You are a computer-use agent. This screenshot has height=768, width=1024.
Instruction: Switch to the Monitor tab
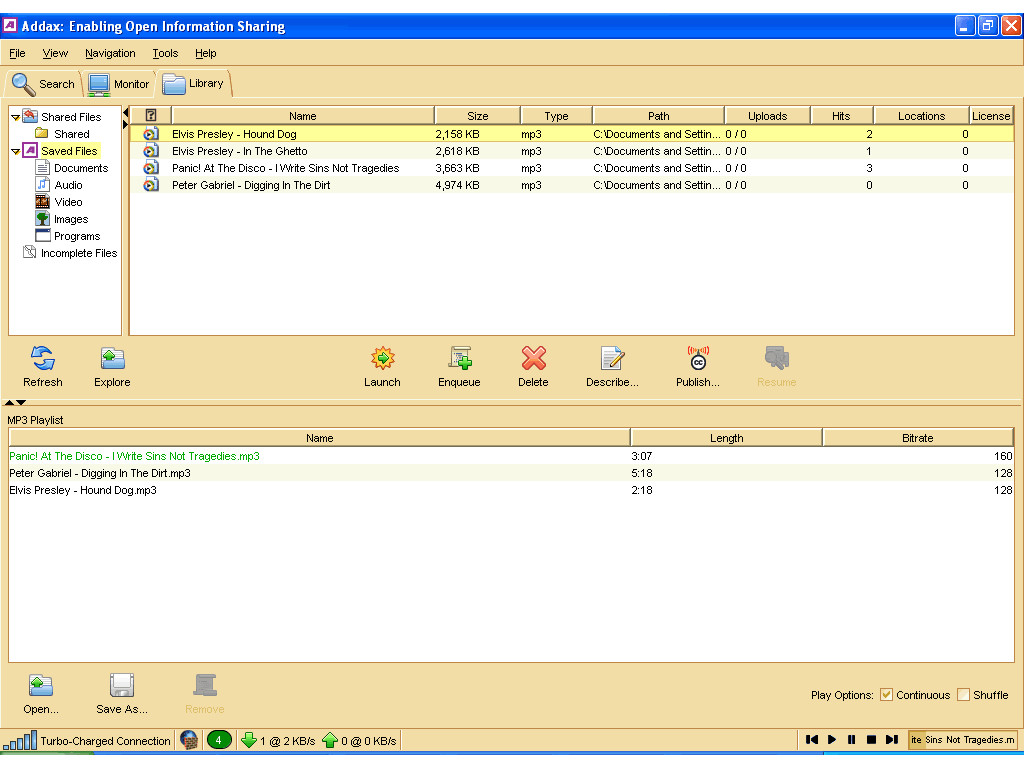(x=119, y=84)
